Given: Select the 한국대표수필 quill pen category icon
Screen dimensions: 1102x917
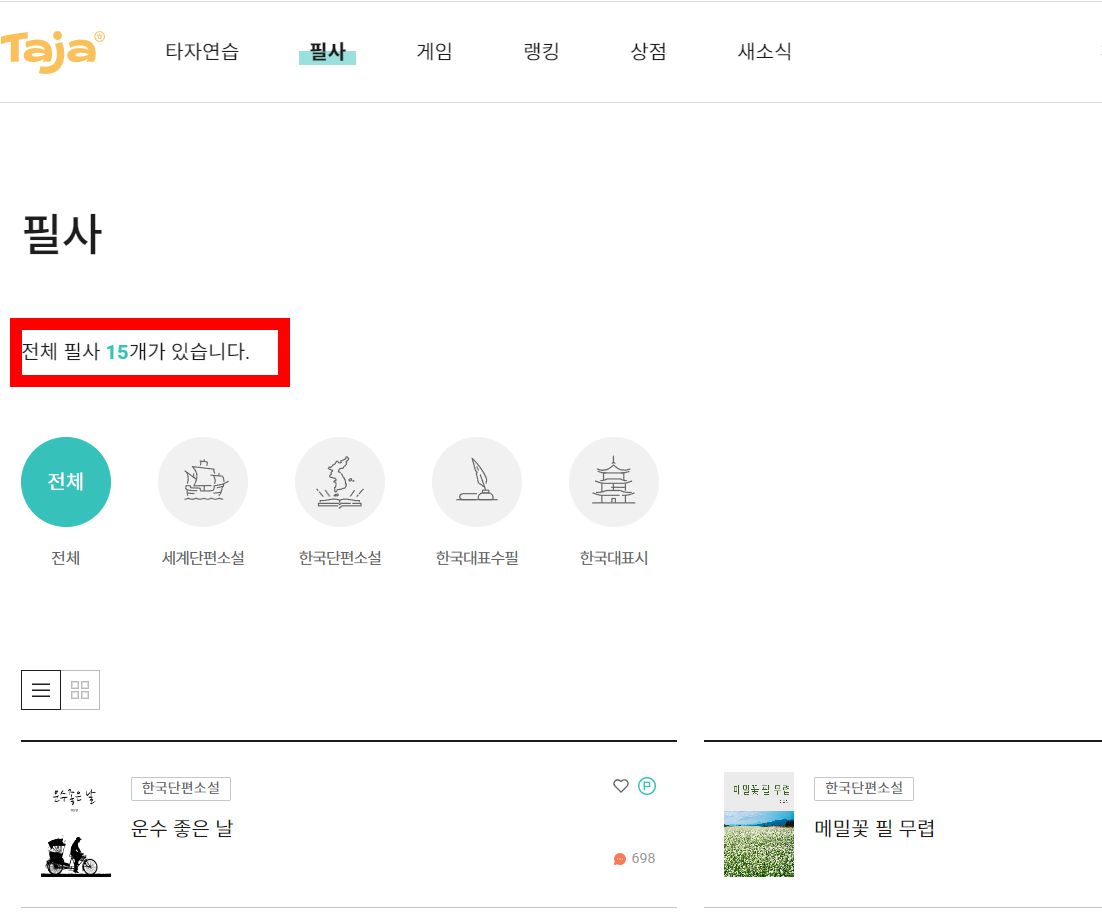Looking at the screenshot, I should coord(477,481).
